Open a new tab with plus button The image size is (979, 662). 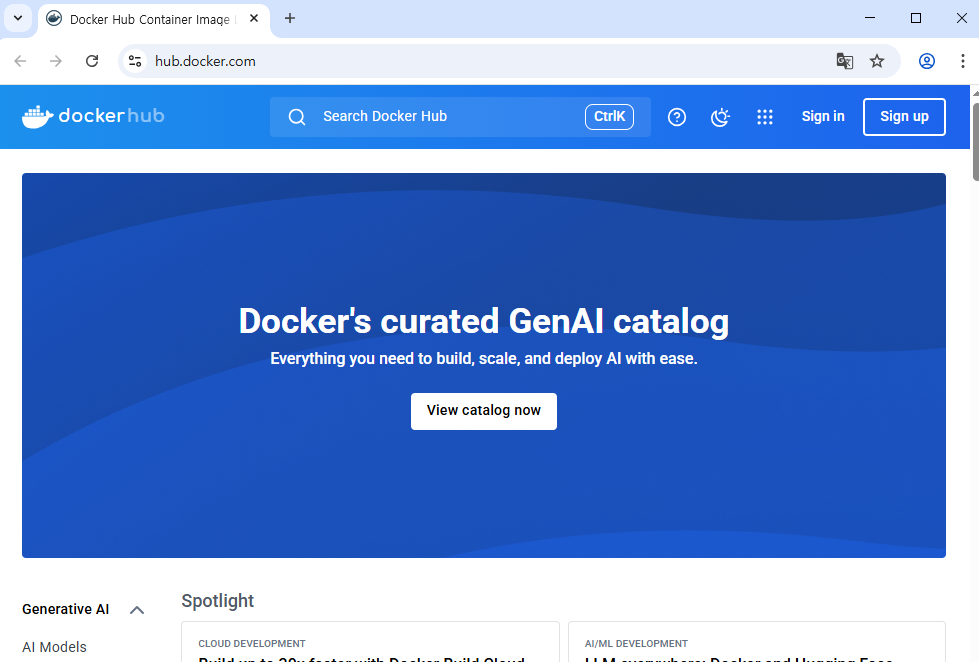pyautogui.click(x=290, y=19)
